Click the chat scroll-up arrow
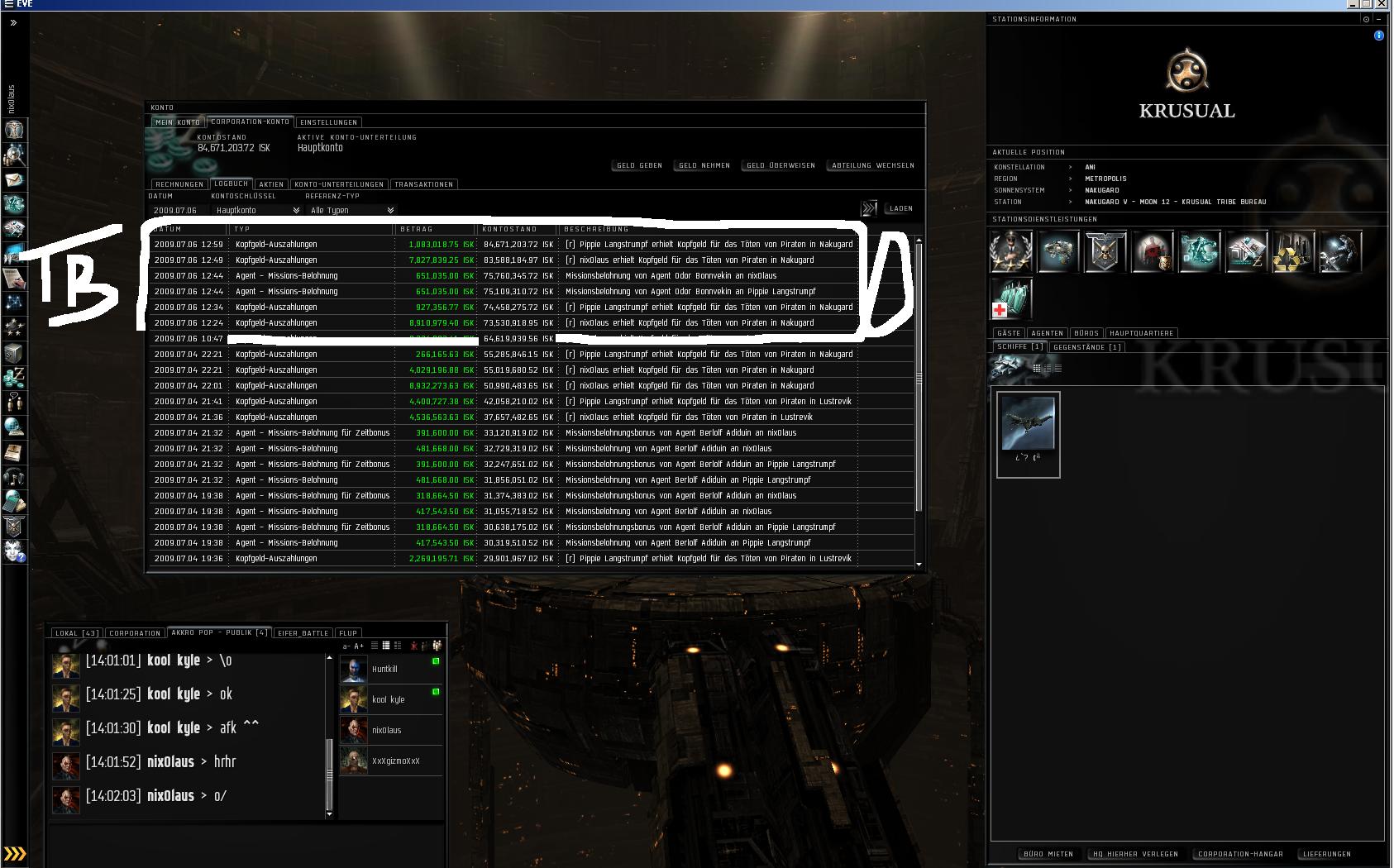The height and width of the screenshot is (868, 1394). pos(330,658)
